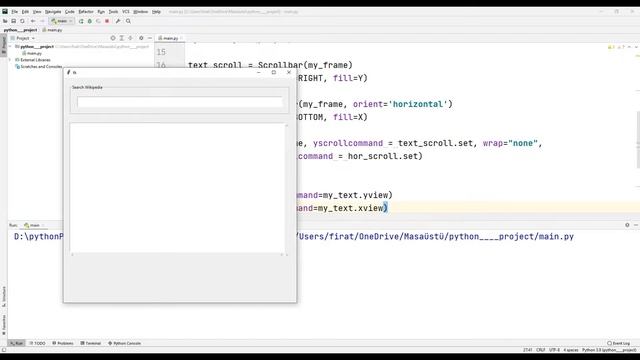This screenshot has height=360, width=640.
Task: Select the main.py editor tab
Action: click(x=169, y=38)
